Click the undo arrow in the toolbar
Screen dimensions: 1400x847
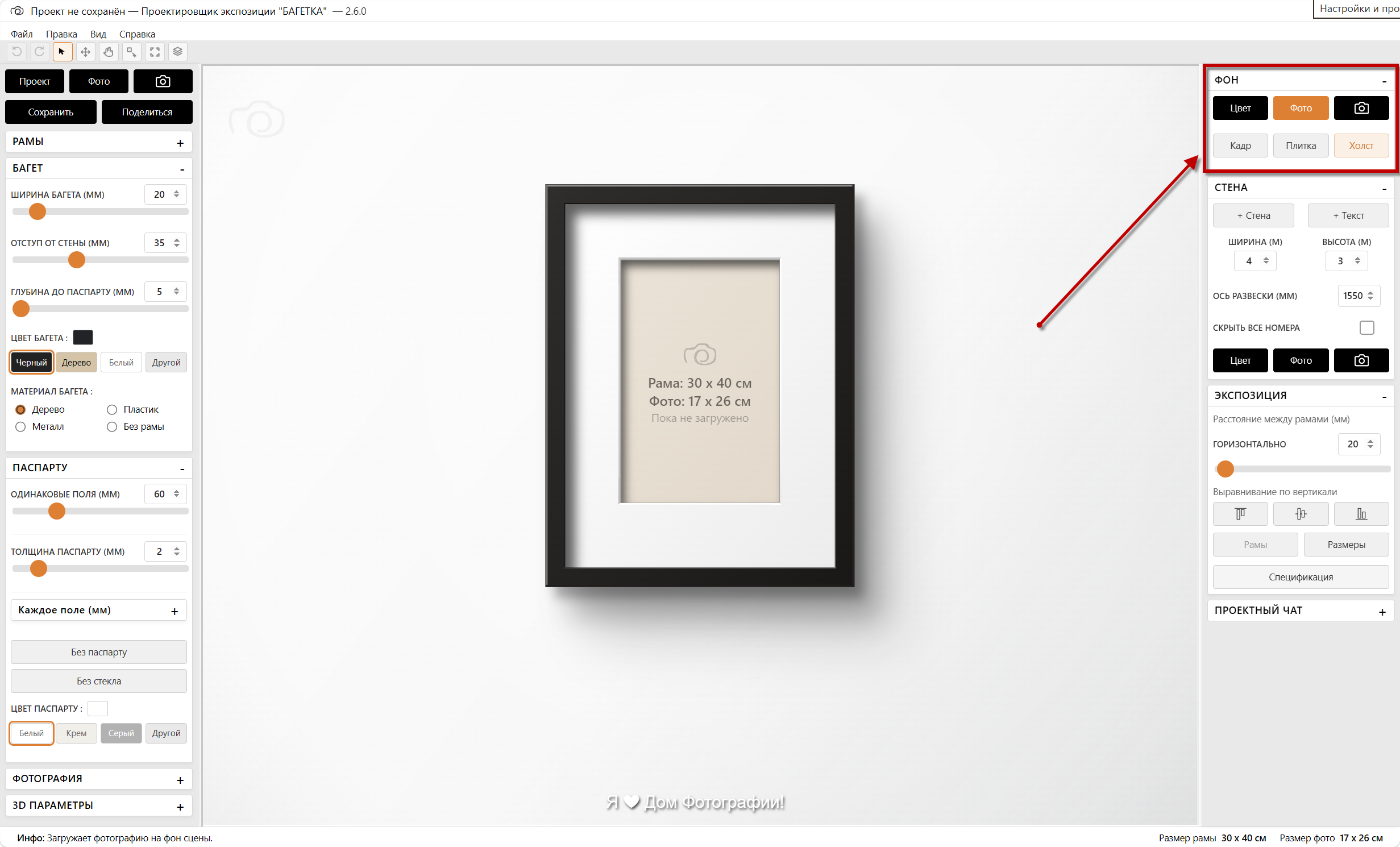point(16,52)
